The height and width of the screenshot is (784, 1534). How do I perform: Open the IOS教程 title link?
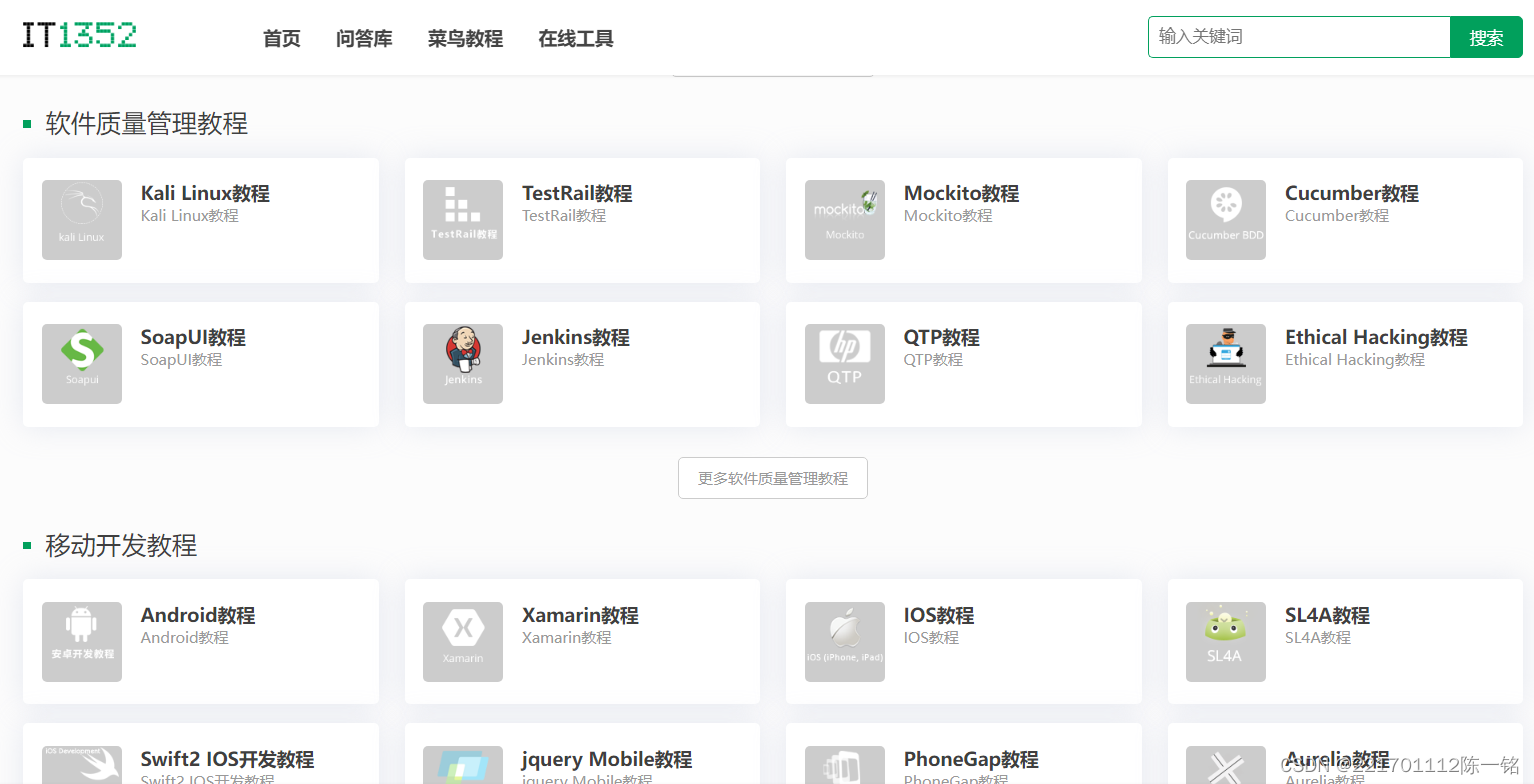[939, 615]
